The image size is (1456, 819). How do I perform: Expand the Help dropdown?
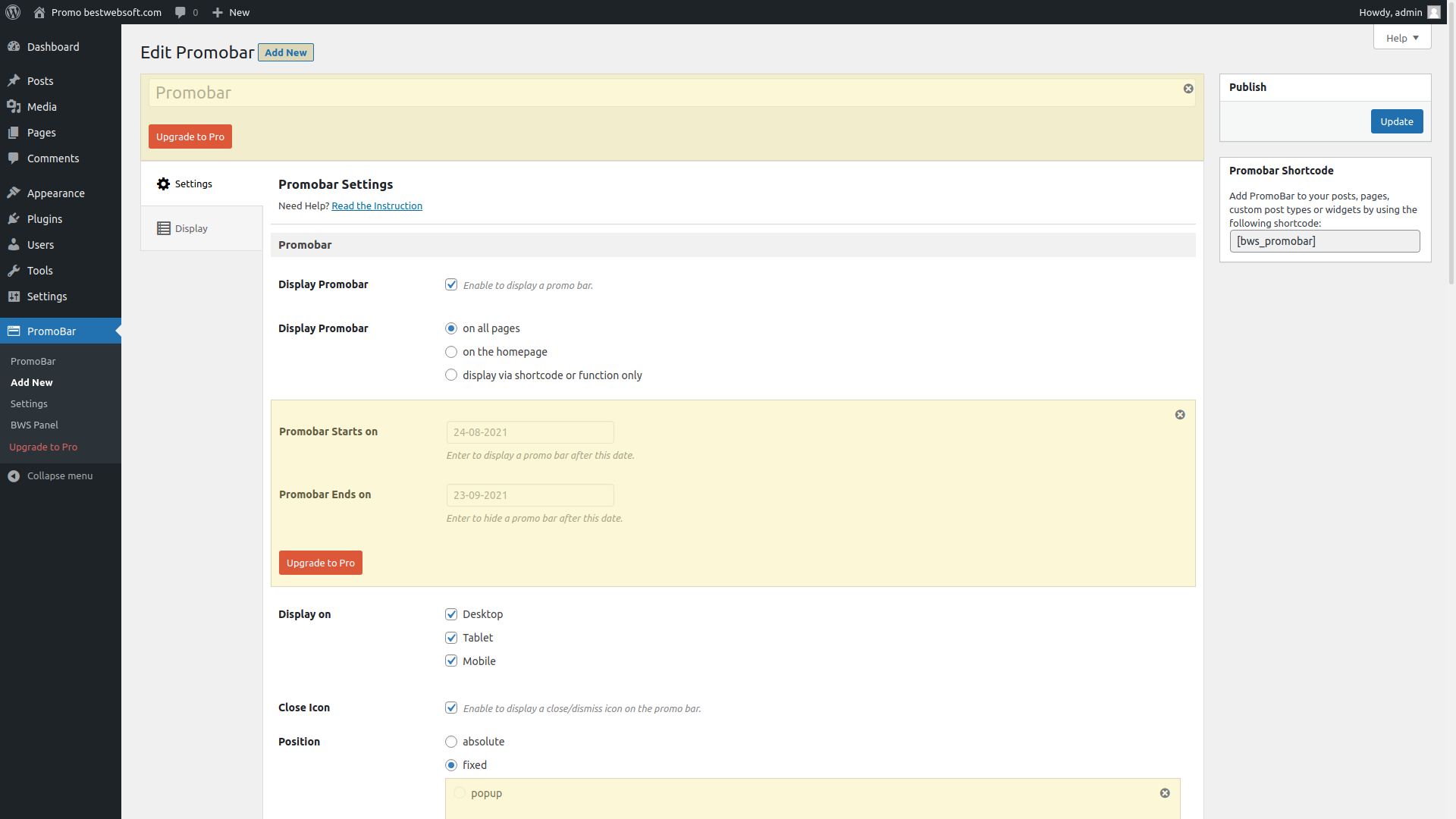coord(1402,38)
